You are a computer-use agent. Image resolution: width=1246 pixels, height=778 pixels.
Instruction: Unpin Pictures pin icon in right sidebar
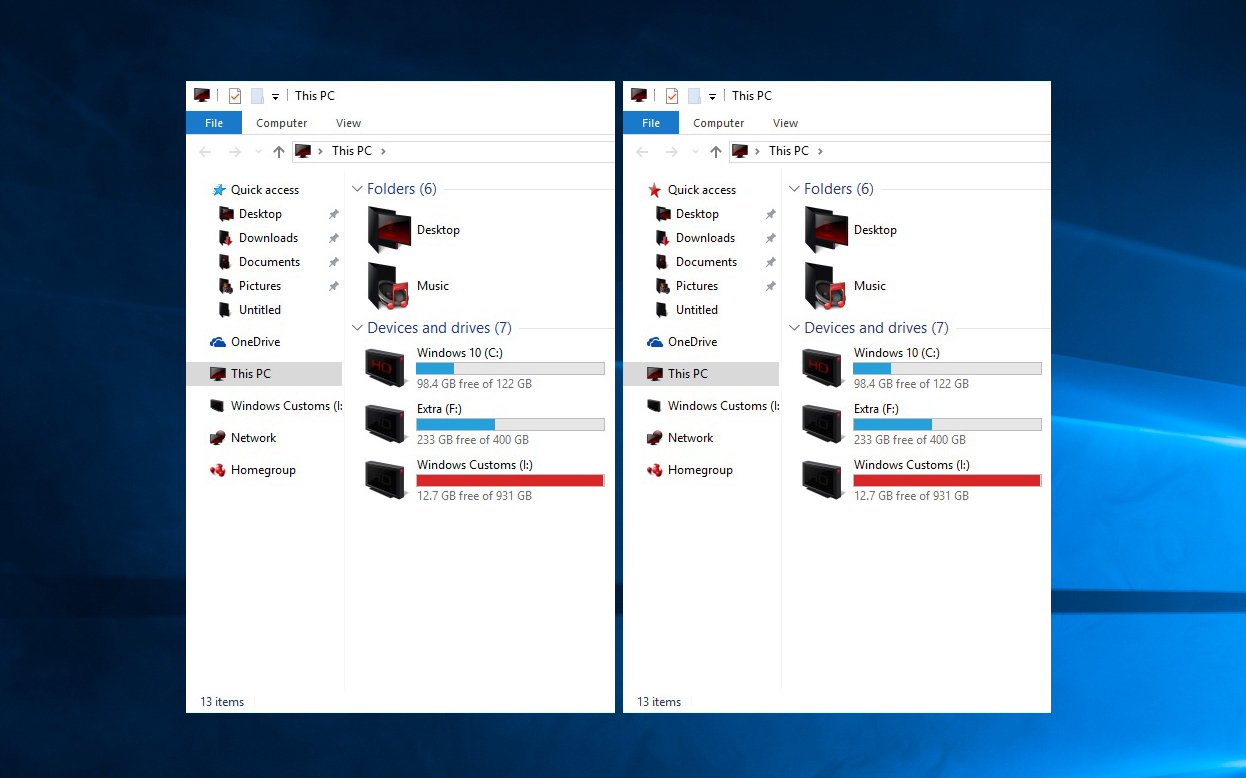(x=771, y=286)
